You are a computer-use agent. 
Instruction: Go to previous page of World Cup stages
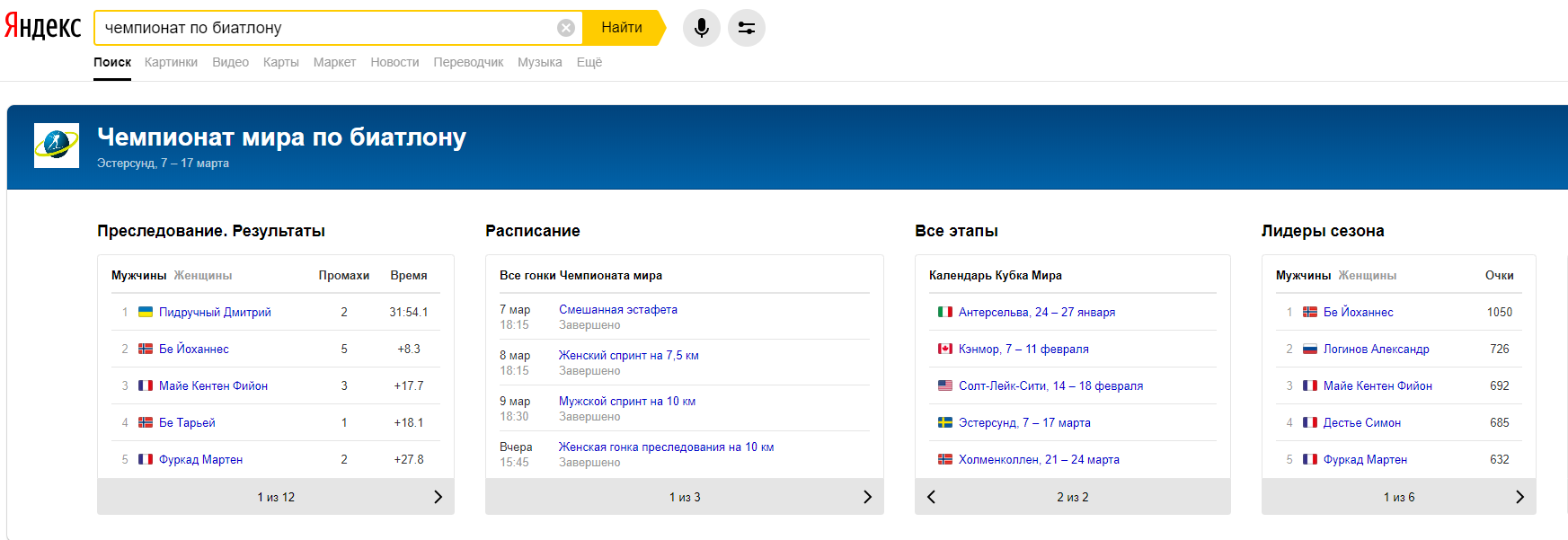click(x=932, y=497)
